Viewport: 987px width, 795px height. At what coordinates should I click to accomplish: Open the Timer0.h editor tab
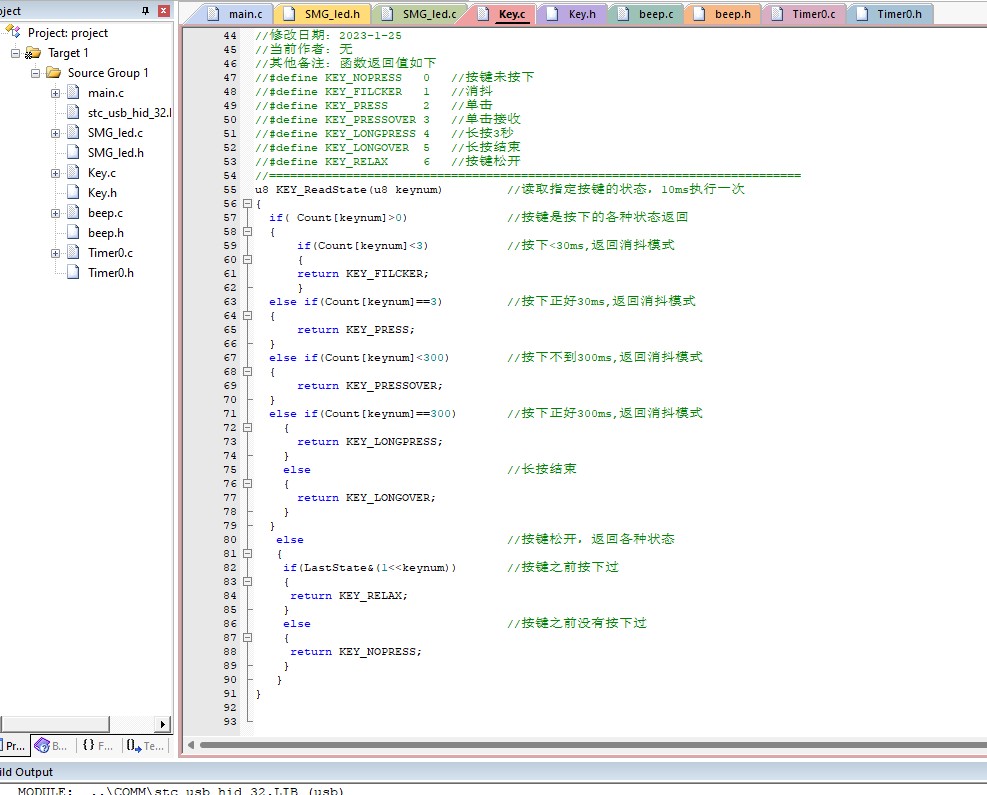point(891,14)
